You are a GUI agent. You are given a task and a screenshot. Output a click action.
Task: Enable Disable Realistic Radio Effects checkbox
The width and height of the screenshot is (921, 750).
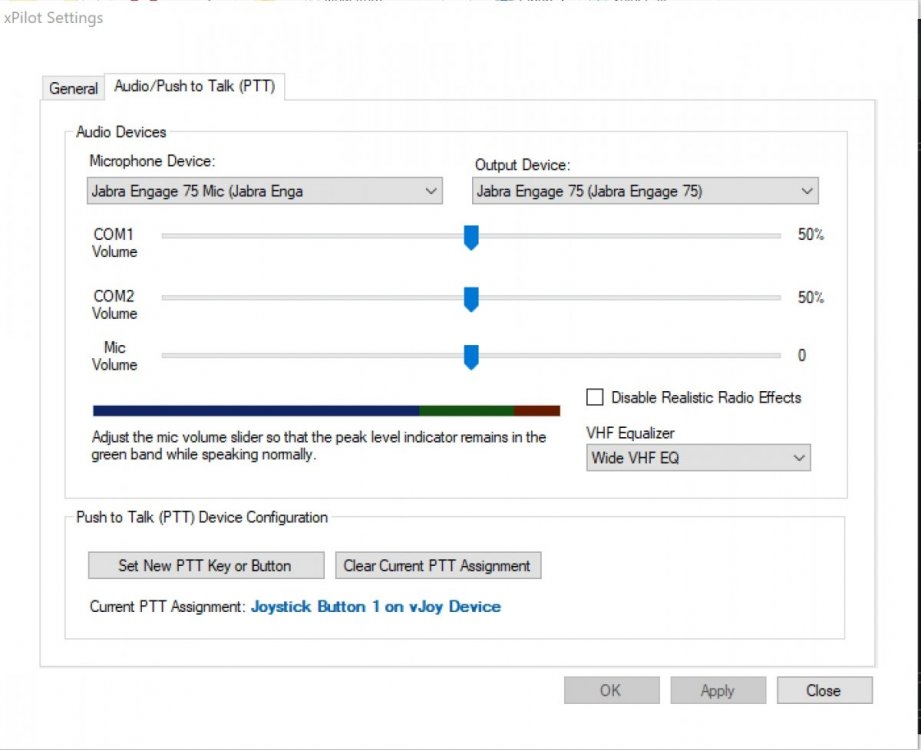point(595,398)
